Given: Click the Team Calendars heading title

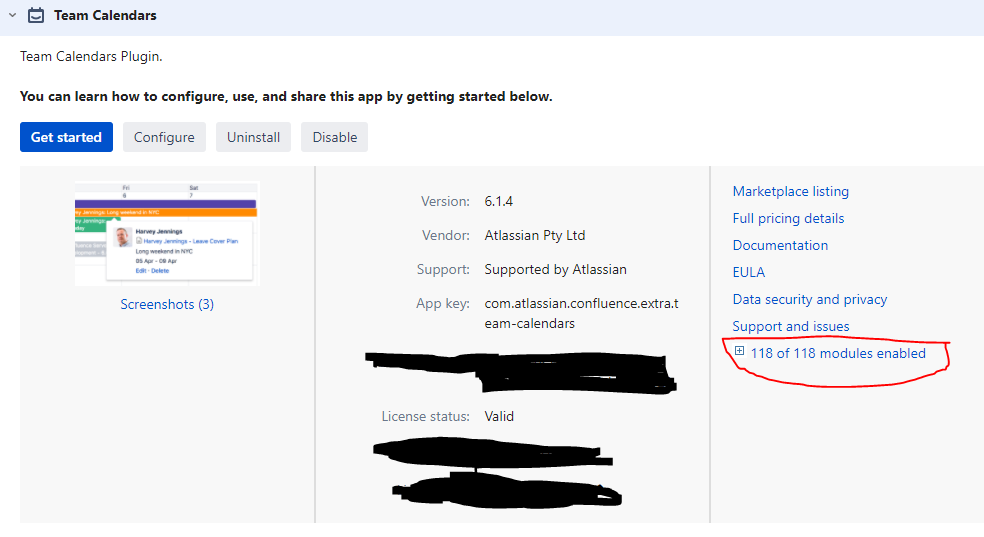Looking at the screenshot, I should pyautogui.click(x=105, y=15).
